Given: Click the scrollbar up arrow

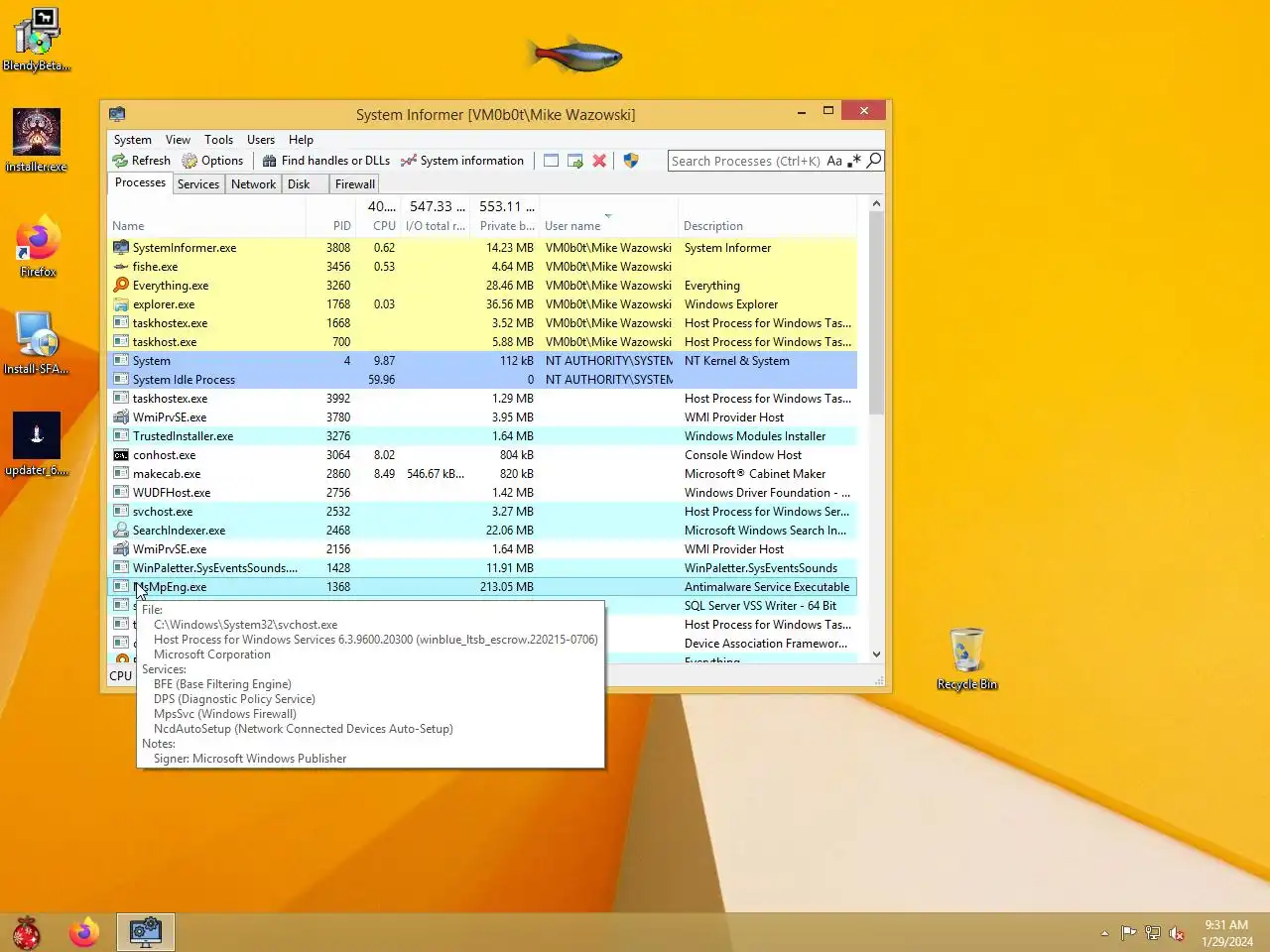Looking at the screenshot, I should point(876,203).
